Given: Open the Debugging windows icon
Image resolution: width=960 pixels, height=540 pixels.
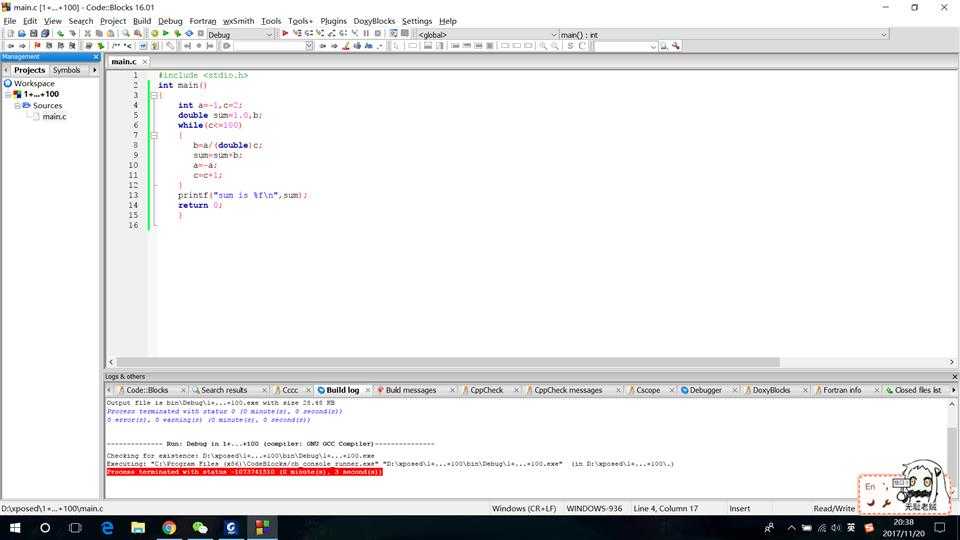Looking at the screenshot, I should pyautogui.click(x=394, y=34).
